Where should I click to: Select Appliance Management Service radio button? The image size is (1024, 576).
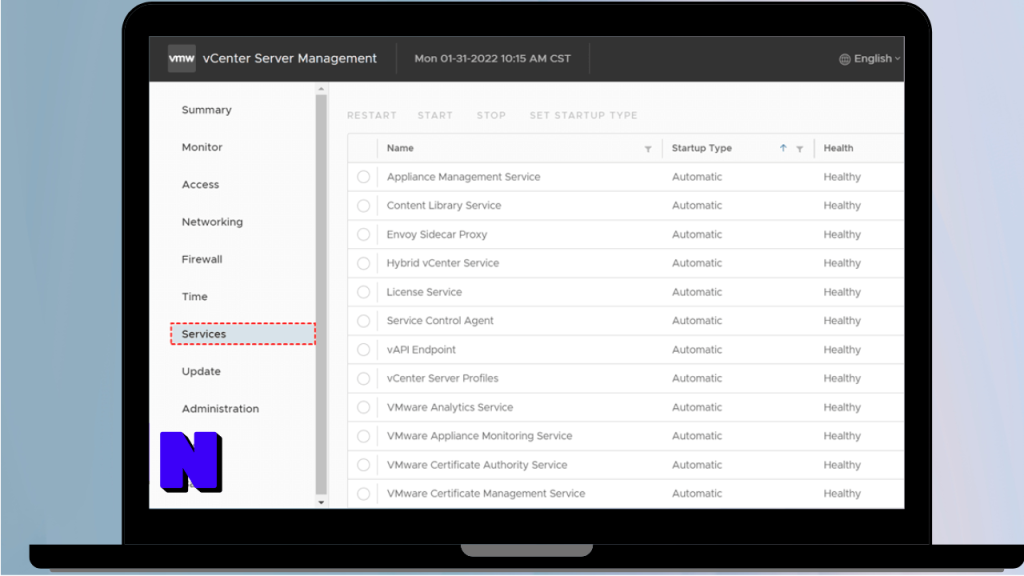pos(364,177)
